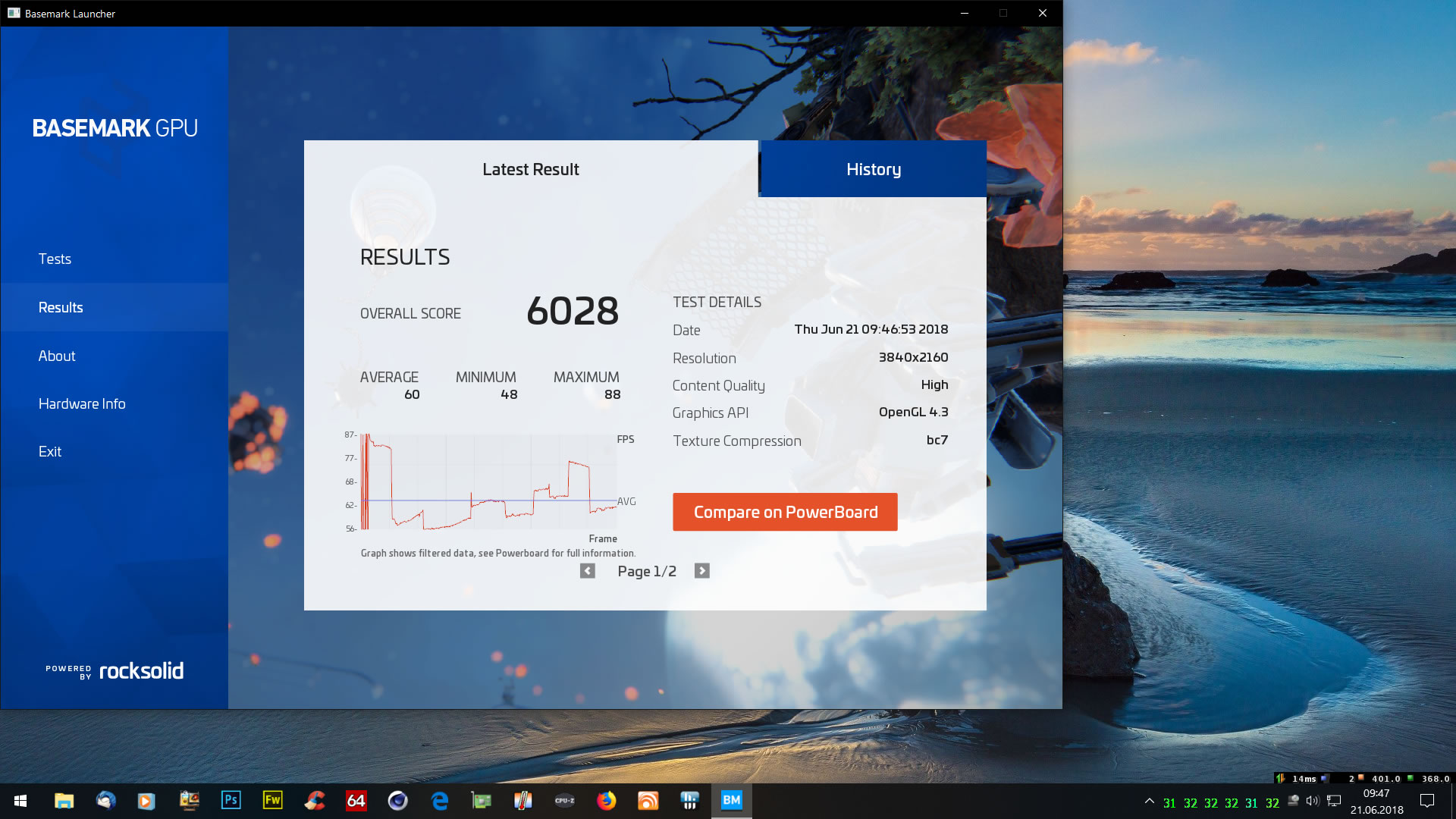Image resolution: width=1456 pixels, height=819 pixels.
Task: Open the Tests section in sidebar
Action: pyautogui.click(x=55, y=259)
